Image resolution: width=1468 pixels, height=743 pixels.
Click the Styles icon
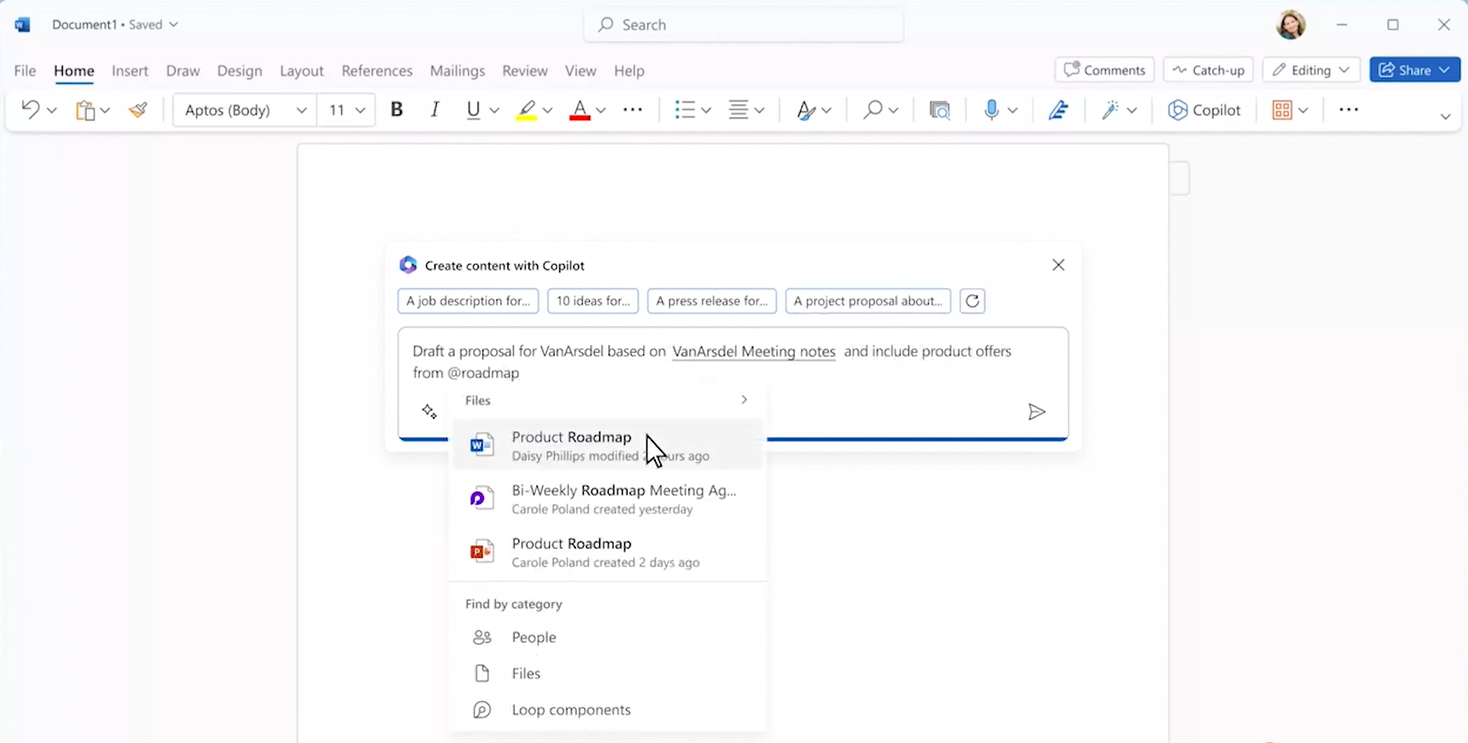coord(806,110)
